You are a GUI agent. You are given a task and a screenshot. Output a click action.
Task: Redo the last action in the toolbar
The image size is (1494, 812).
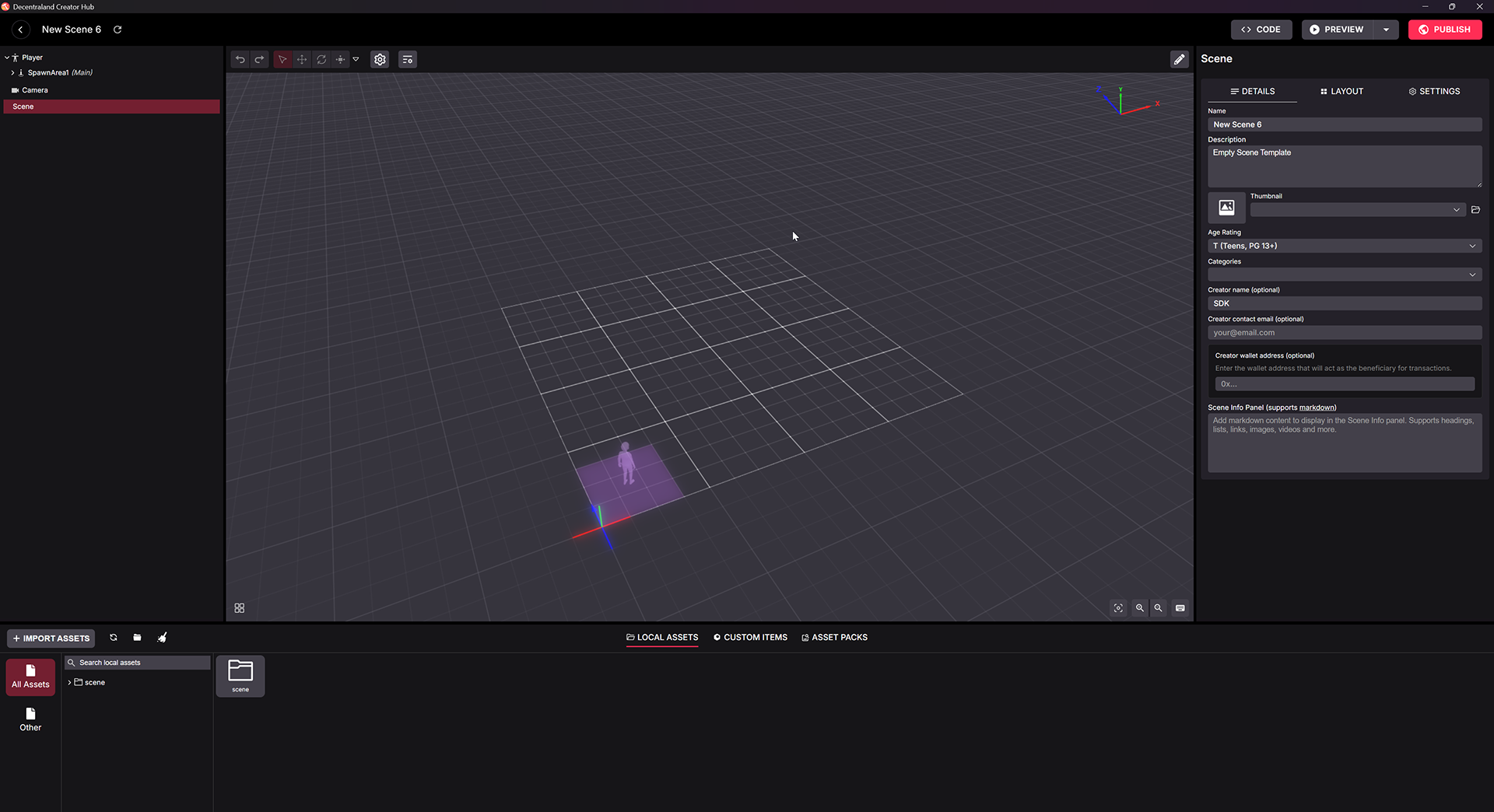(x=259, y=59)
